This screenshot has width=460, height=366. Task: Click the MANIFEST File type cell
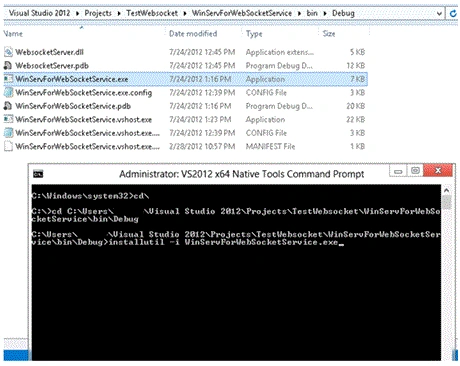(x=270, y=146)
